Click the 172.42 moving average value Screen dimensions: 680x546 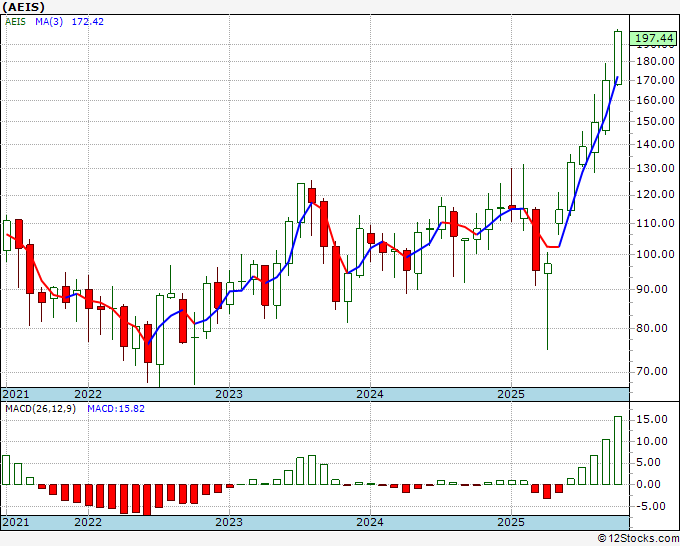pyautogui.click(x=88, y=21)
